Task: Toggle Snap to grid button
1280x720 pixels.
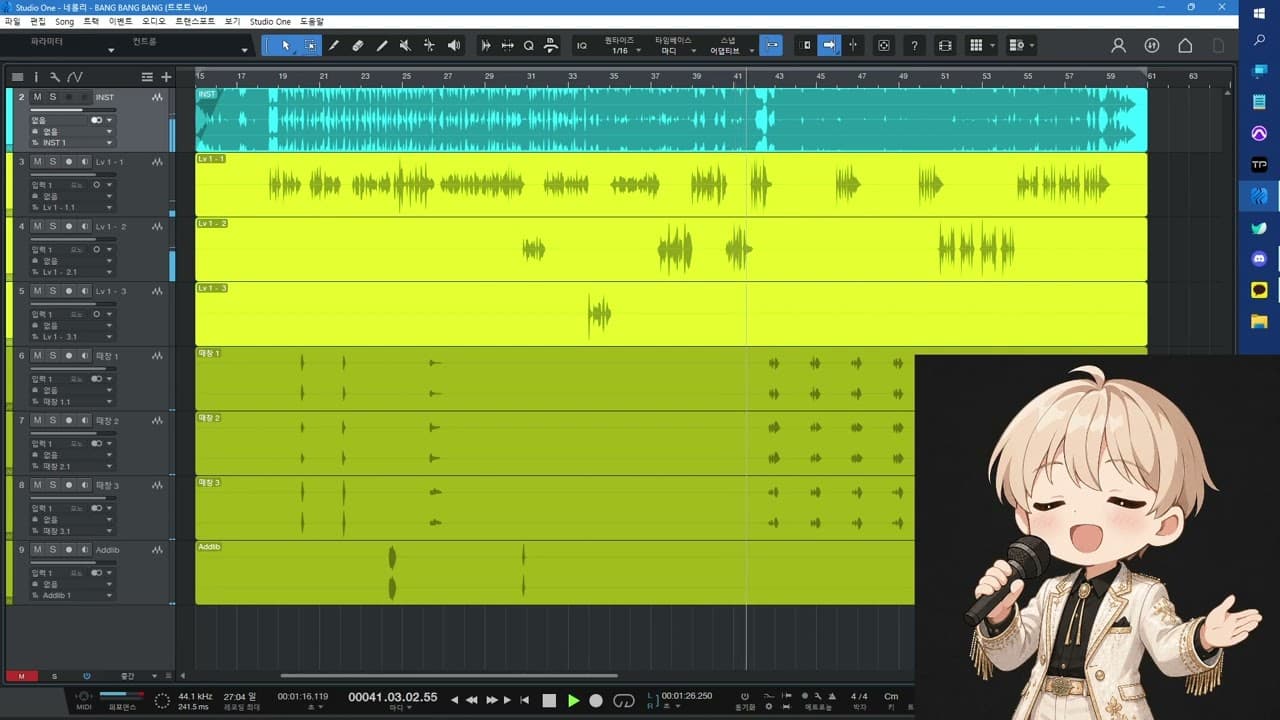Action: [x=771, y=45]
